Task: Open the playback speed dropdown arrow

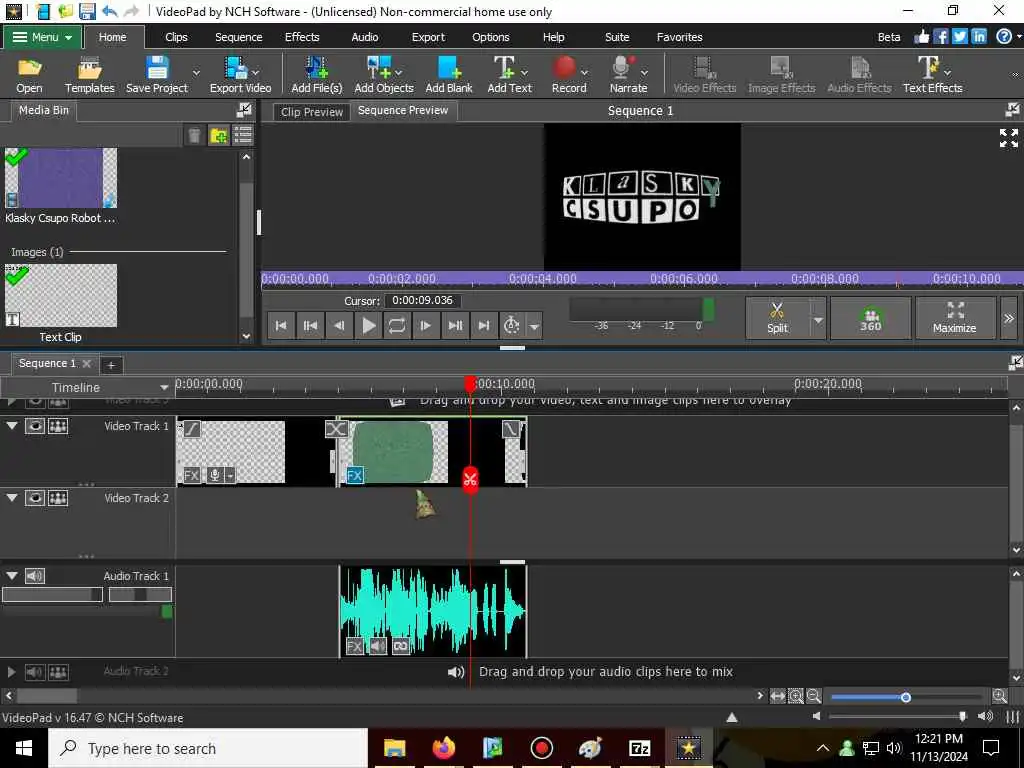Action: coord(534,326)
